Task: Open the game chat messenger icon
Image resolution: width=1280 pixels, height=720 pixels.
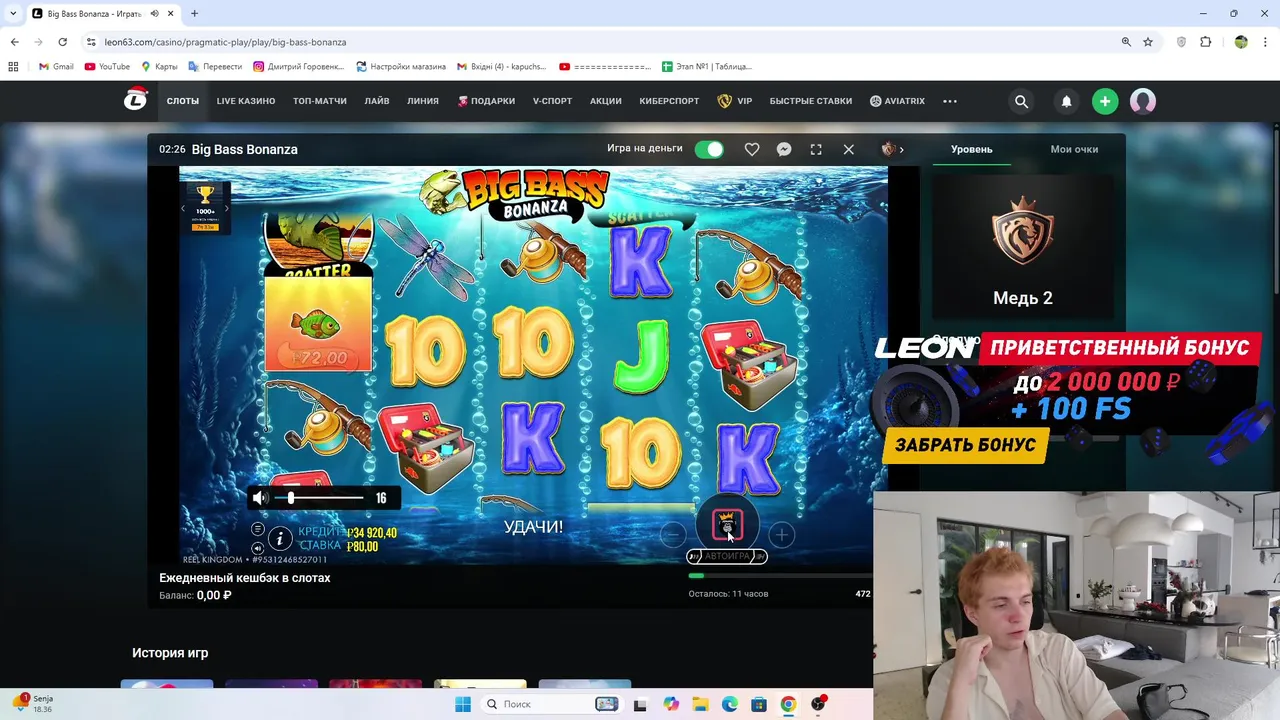Action: pos(784,149)
